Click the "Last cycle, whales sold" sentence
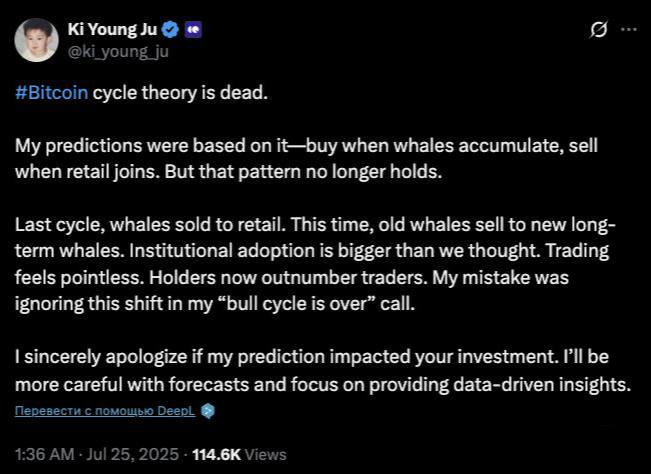The image size is (651, 474). tap(151, 225)
